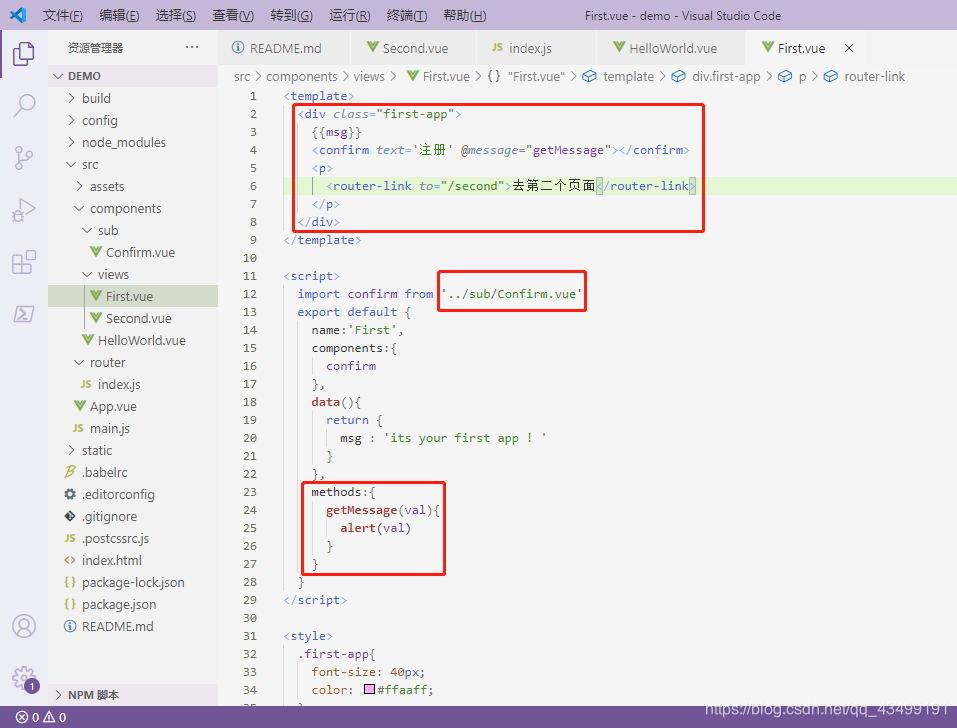
Task: Open .gitignore in the file tree
Action: click(133, 516)
